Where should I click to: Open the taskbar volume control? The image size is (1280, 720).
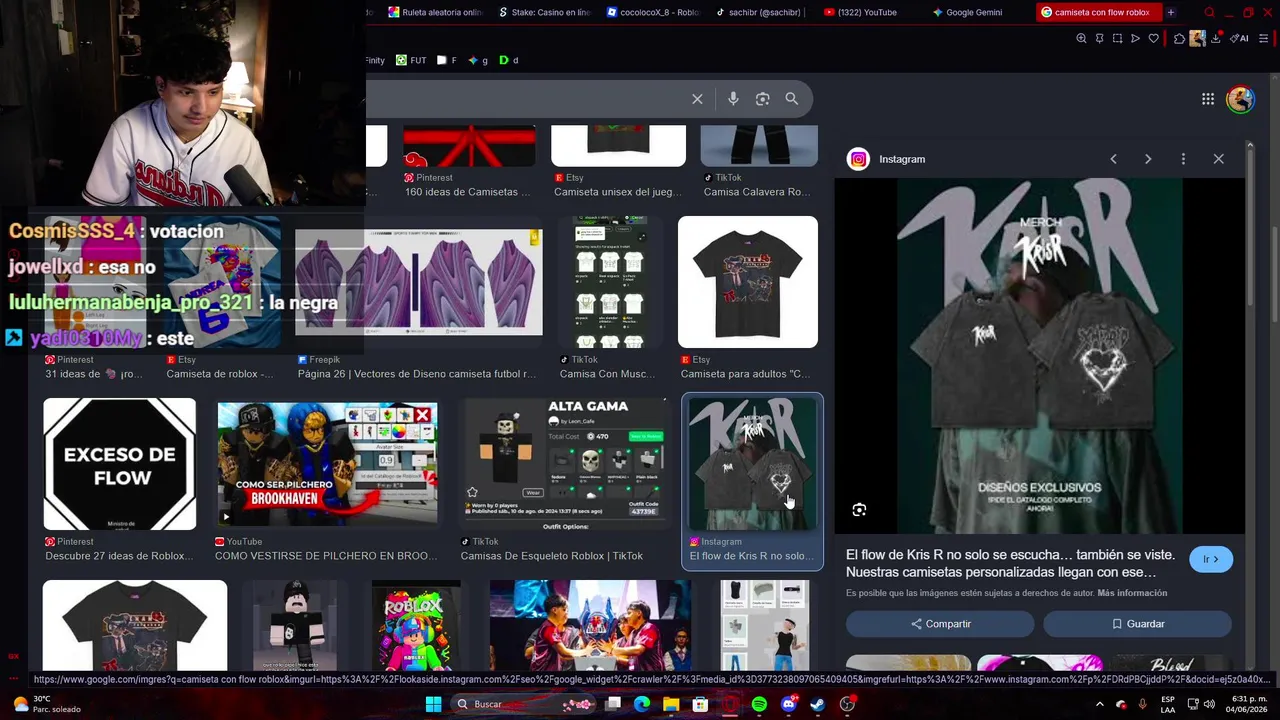[x=1207, y=704]
